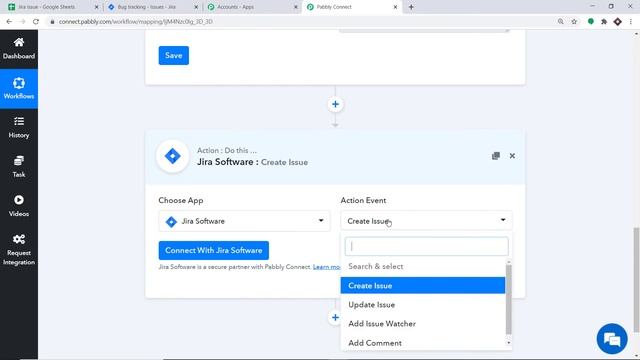Remove the Jira Software action step
Screen dimensions: 640x360
coord(512,156)
